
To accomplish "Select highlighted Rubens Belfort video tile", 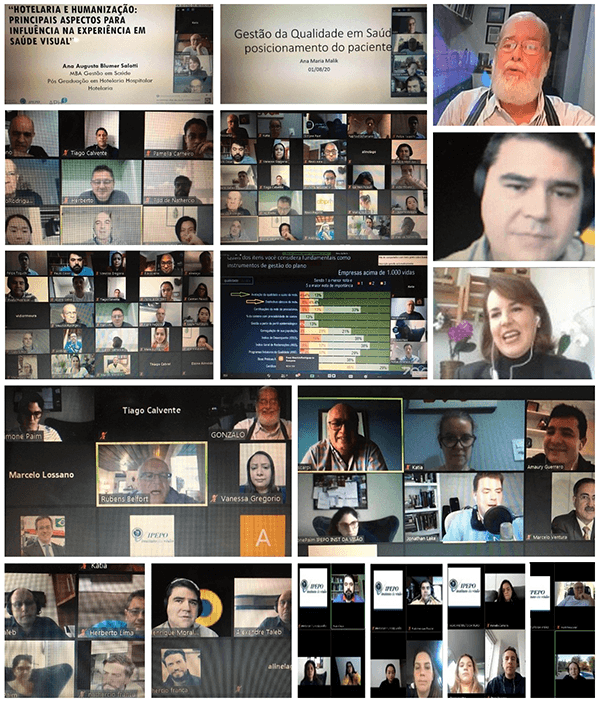I will click(x=152, y=474).
